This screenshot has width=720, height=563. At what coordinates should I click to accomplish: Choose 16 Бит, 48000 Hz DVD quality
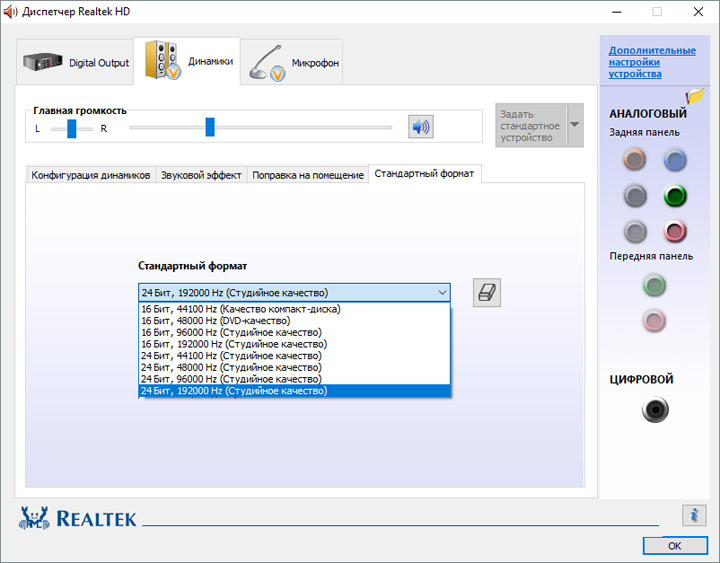tap(294, 321)
